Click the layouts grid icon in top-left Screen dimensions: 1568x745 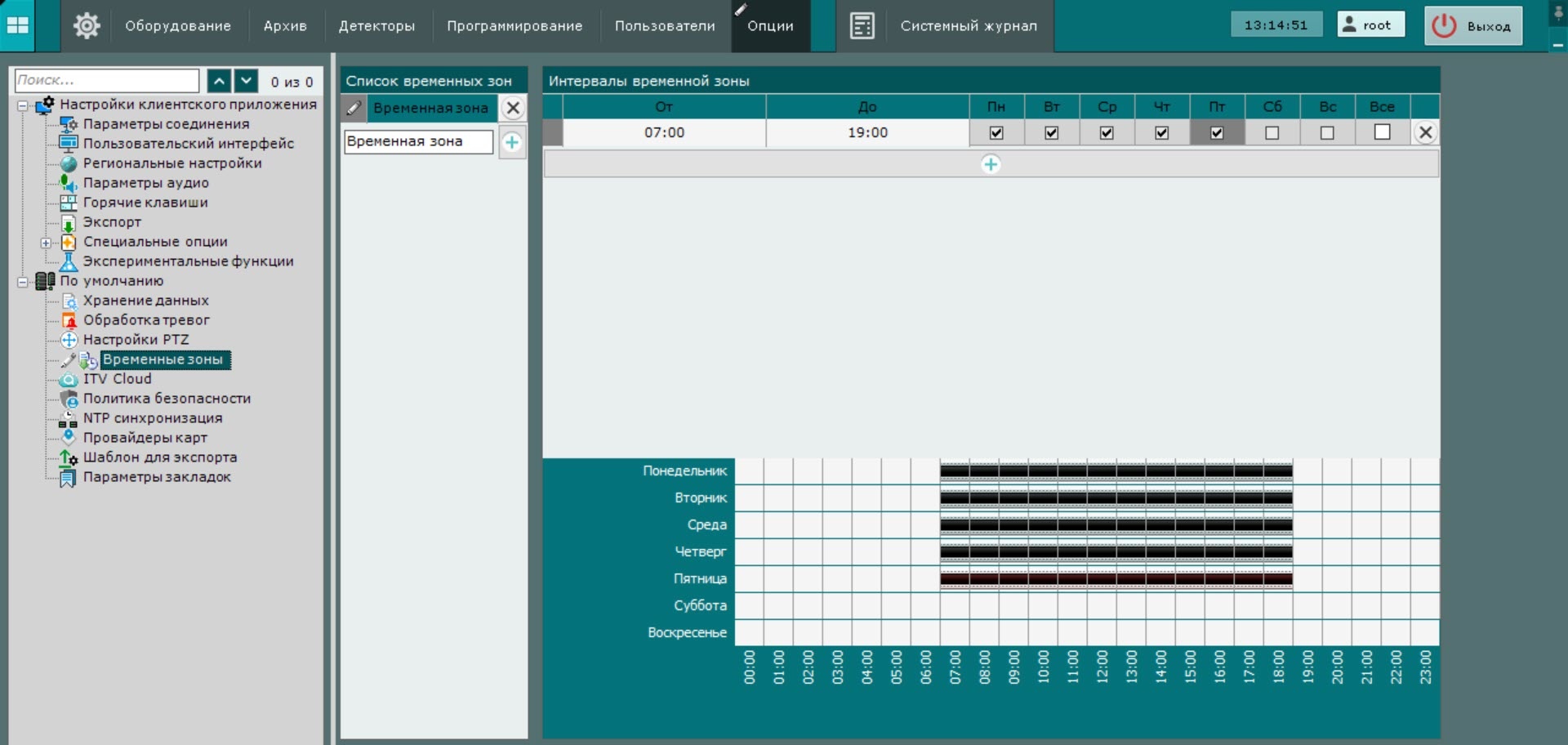(18, 25)
